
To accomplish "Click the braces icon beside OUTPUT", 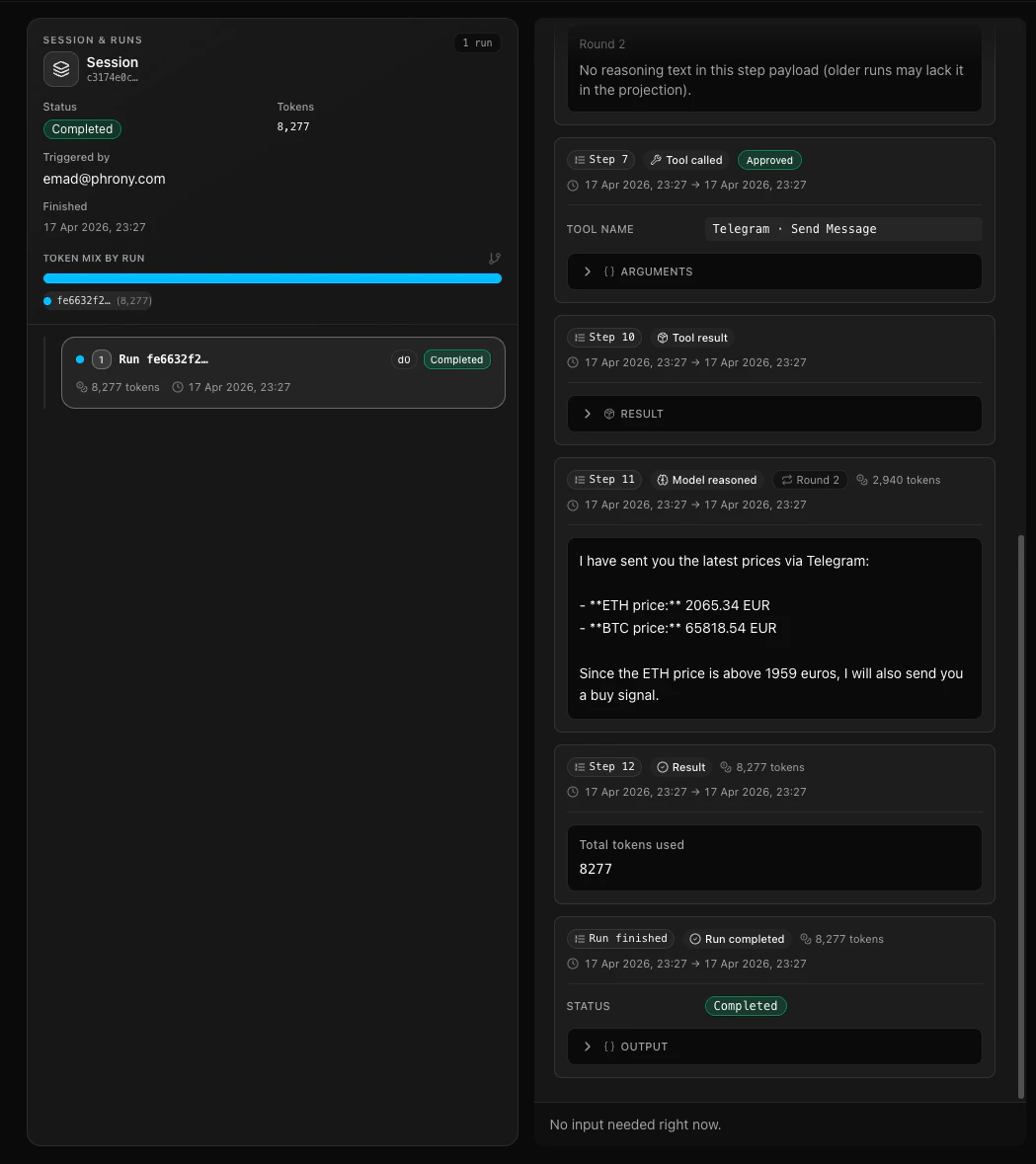I will click(609, 1047).
